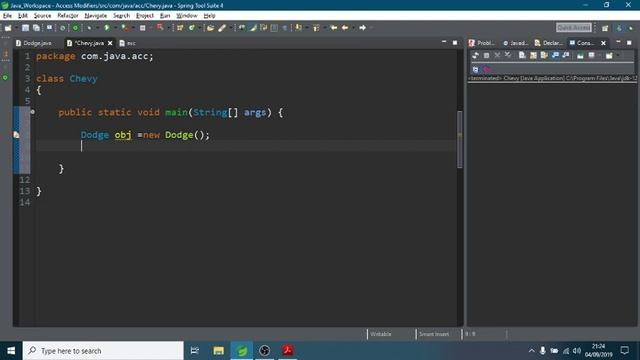Click the pencil search icon in the toolbar

(x=222, y=28)
